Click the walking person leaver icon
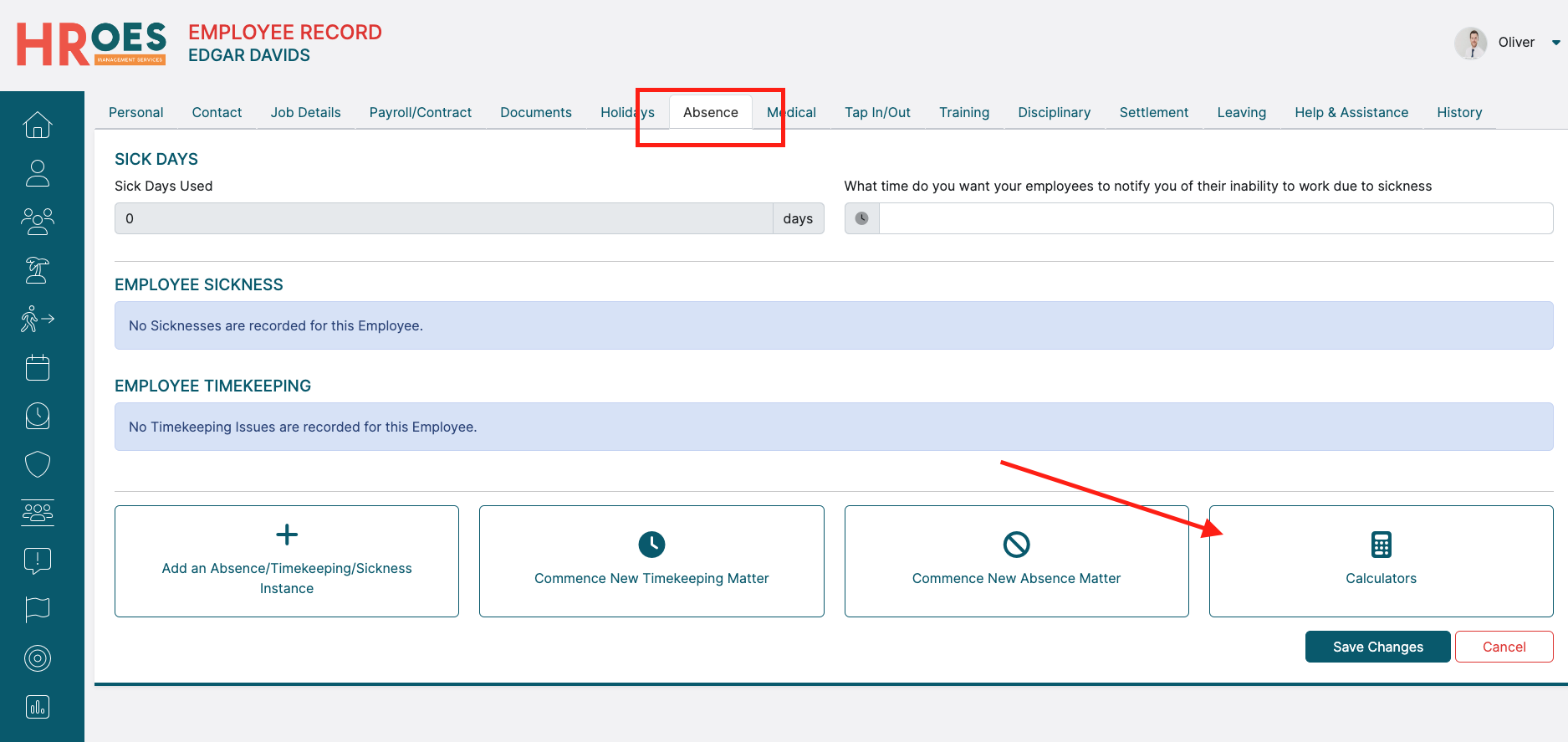This screenshot has height=742, width=1568. coord(38,319)
